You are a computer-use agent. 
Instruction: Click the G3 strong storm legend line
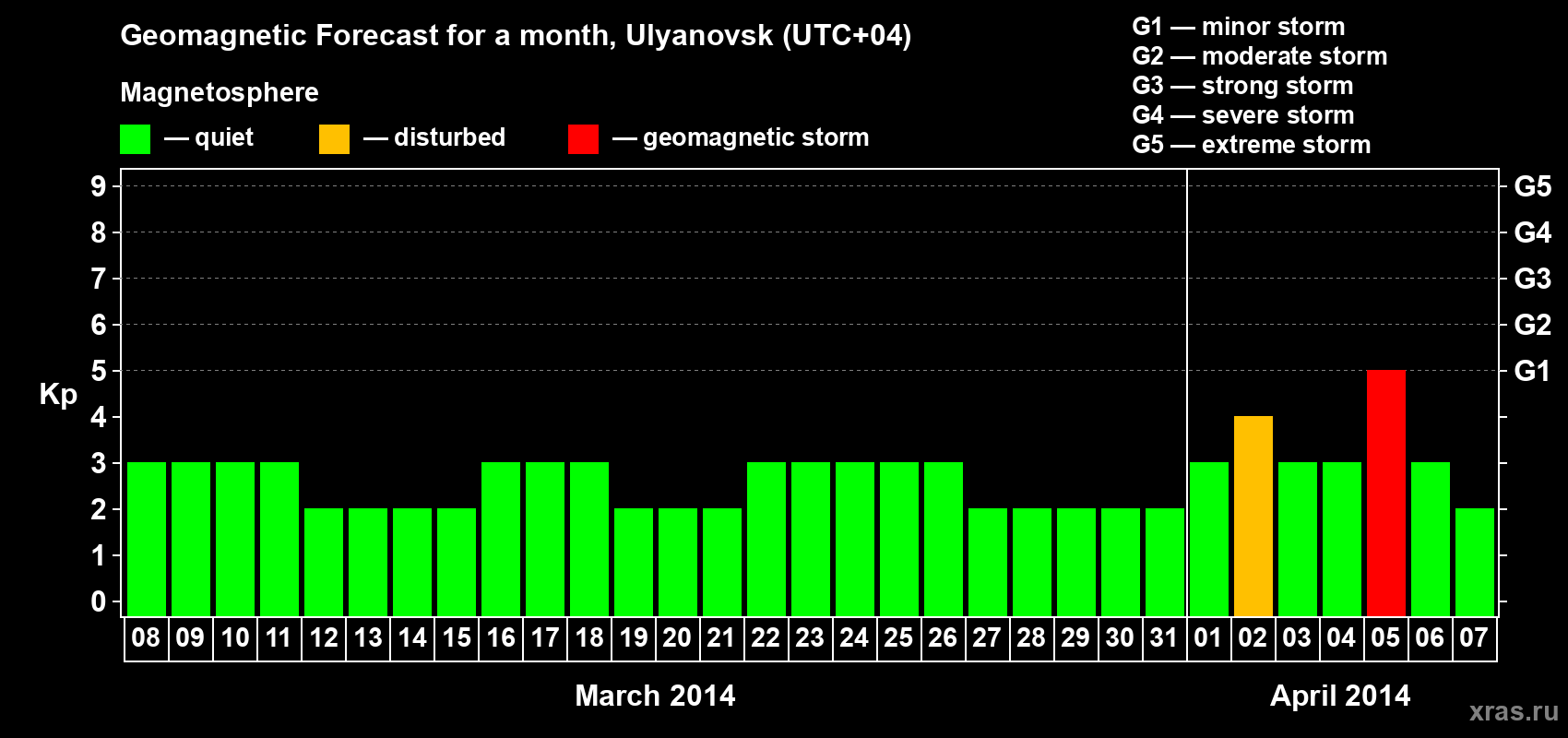[1242, 85]
